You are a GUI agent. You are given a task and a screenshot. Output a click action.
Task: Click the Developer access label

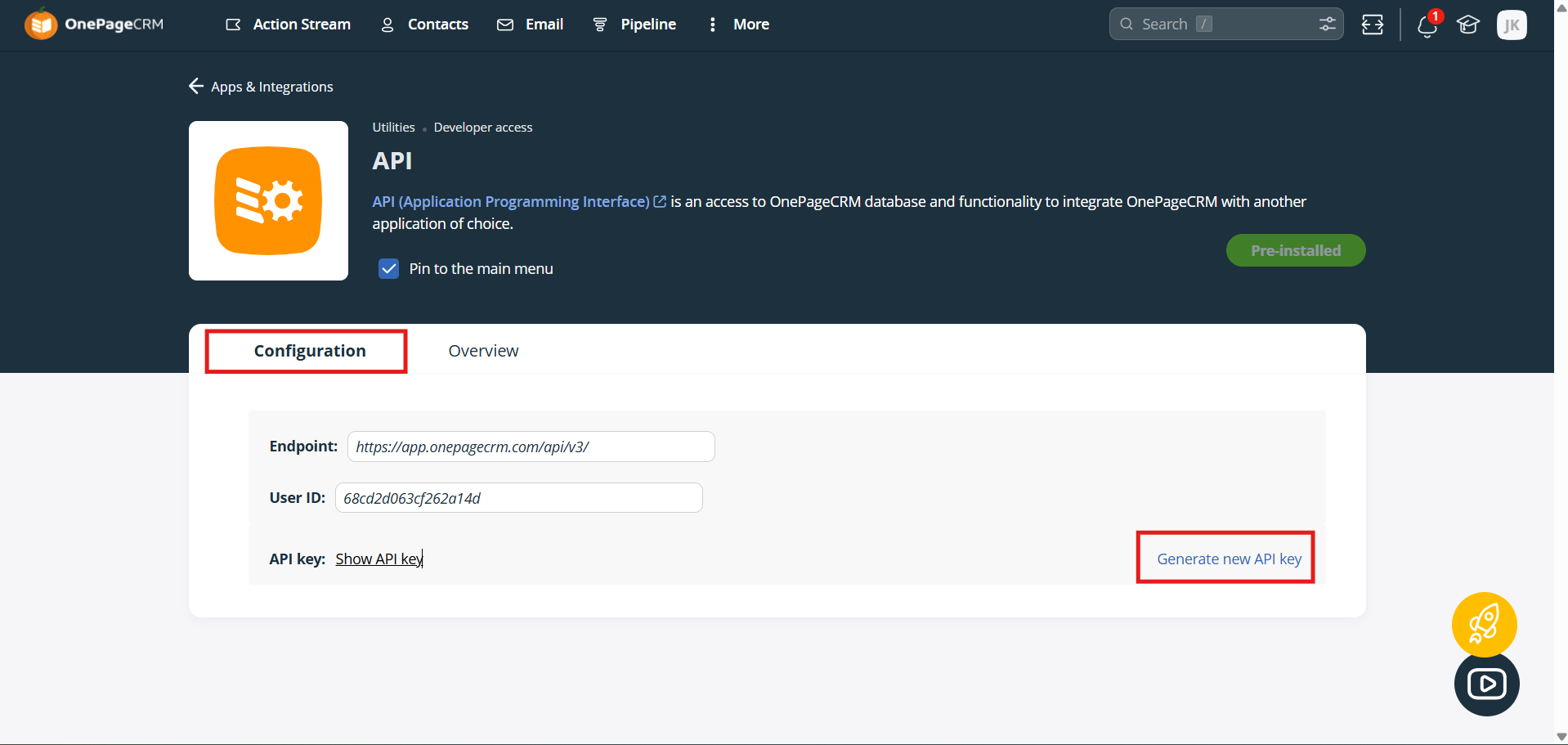(483, 128)
